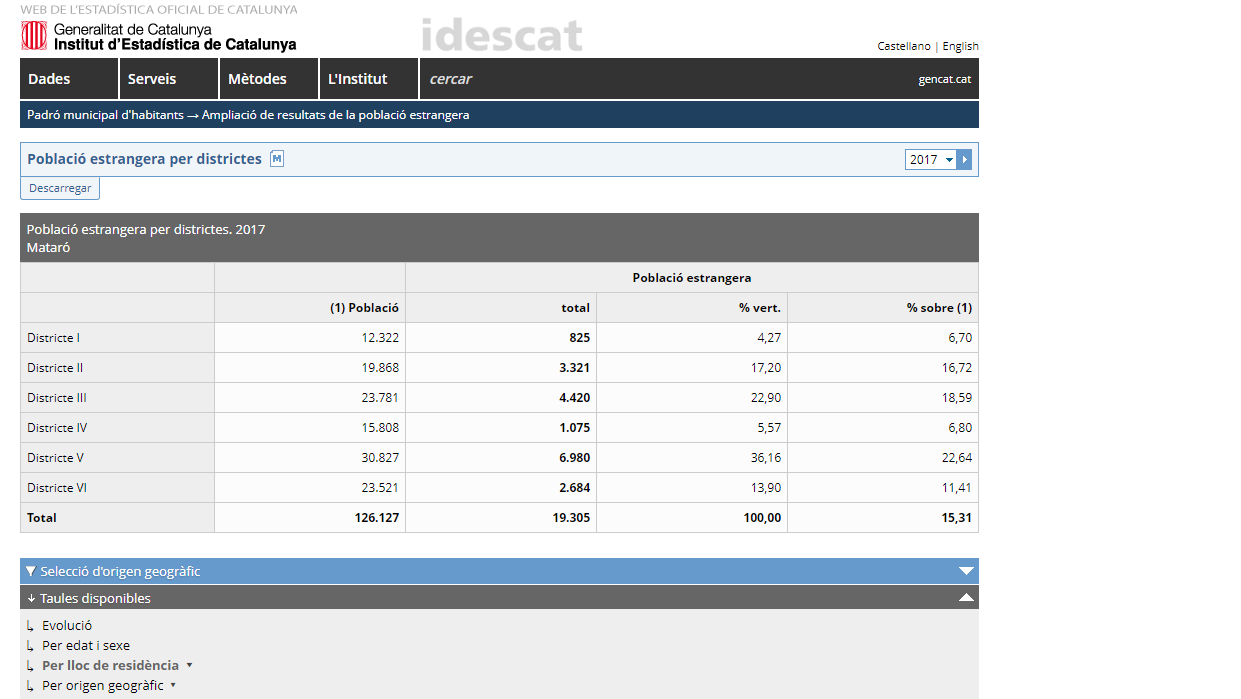
Task: Click filter funnel icon on Selecció d'origen geogràfic
Action: pyautogui.click(x=31, y=571)
